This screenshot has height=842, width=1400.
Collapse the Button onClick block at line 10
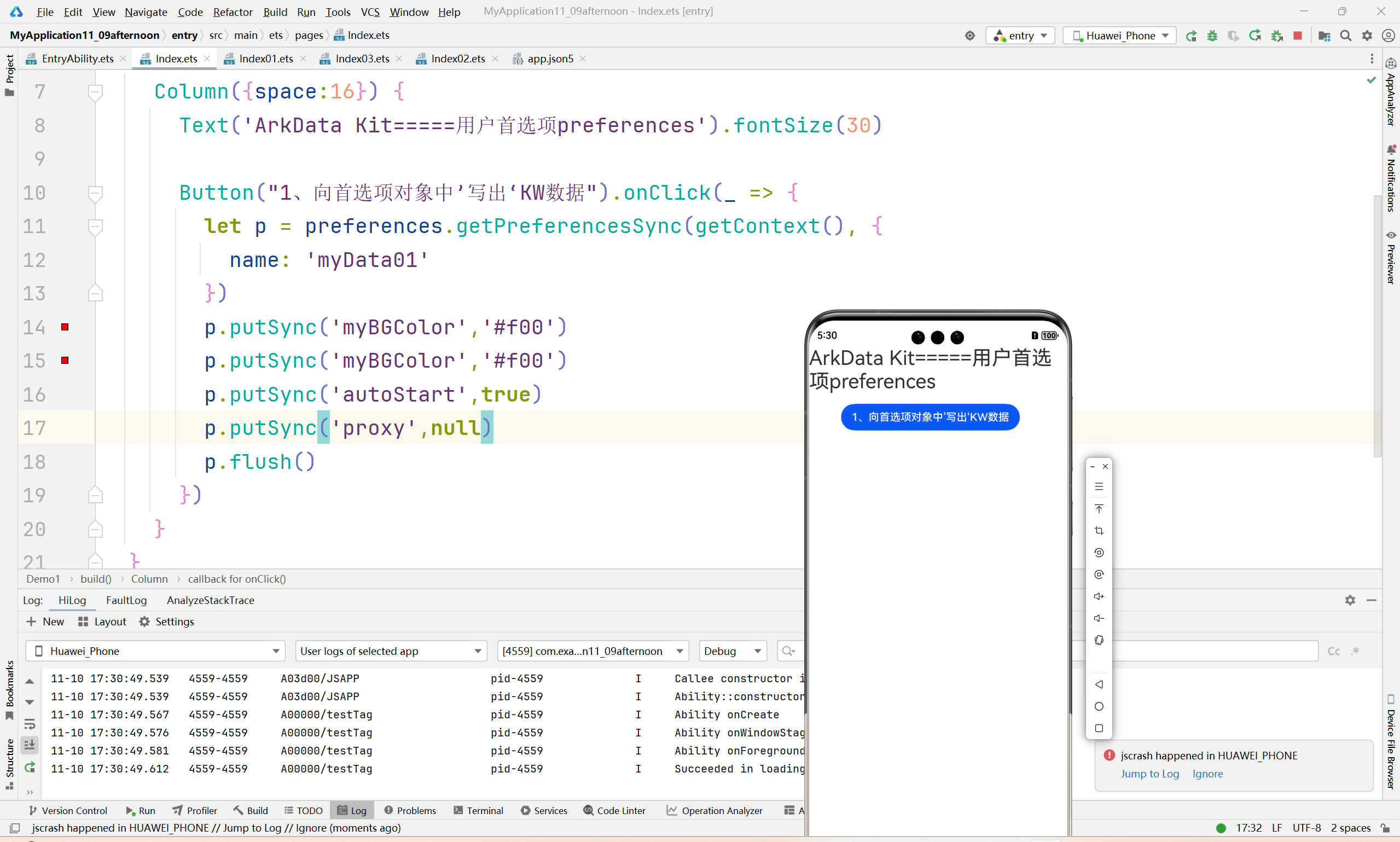click(95, 193)
